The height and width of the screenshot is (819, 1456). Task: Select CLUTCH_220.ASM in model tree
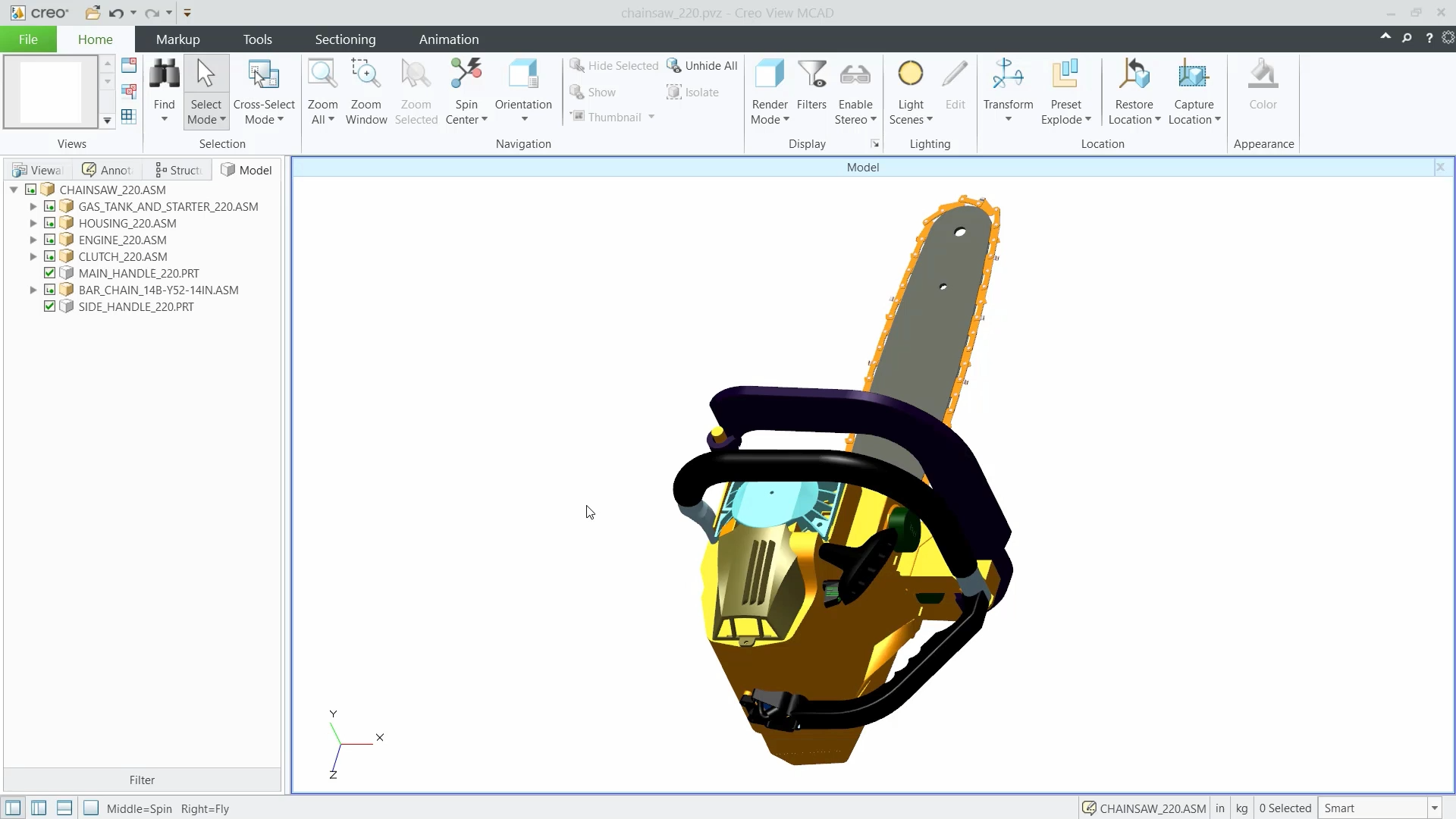(x=123, y=256)
